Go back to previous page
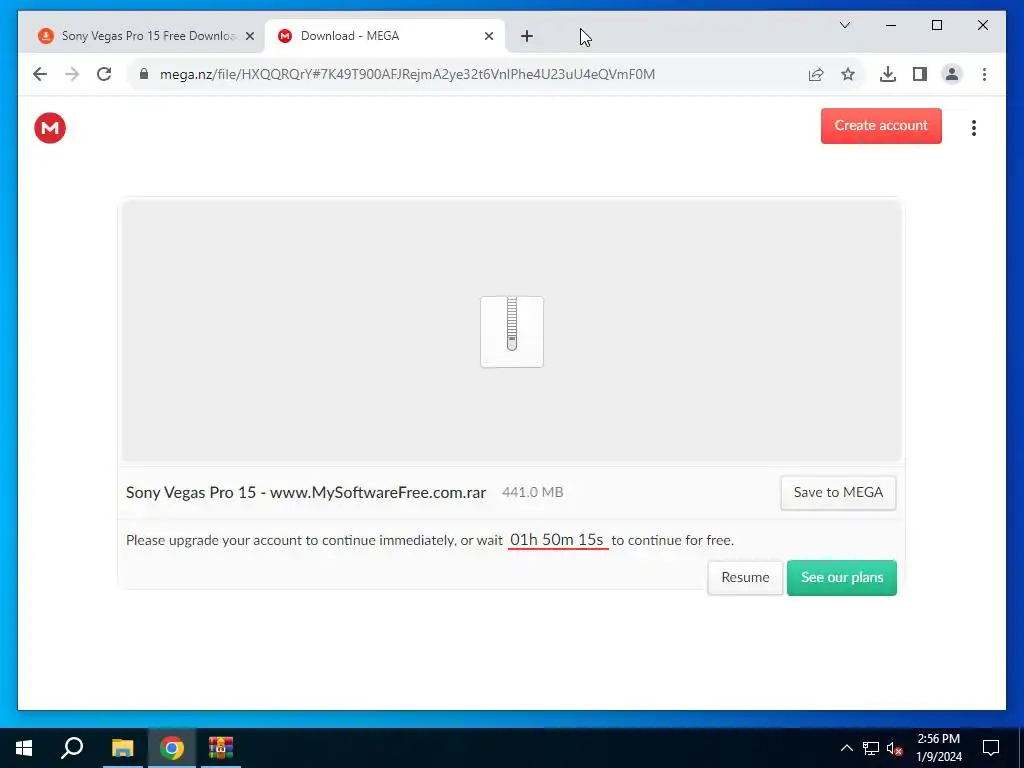This screenshot has width=1024, height=768. 40,74
